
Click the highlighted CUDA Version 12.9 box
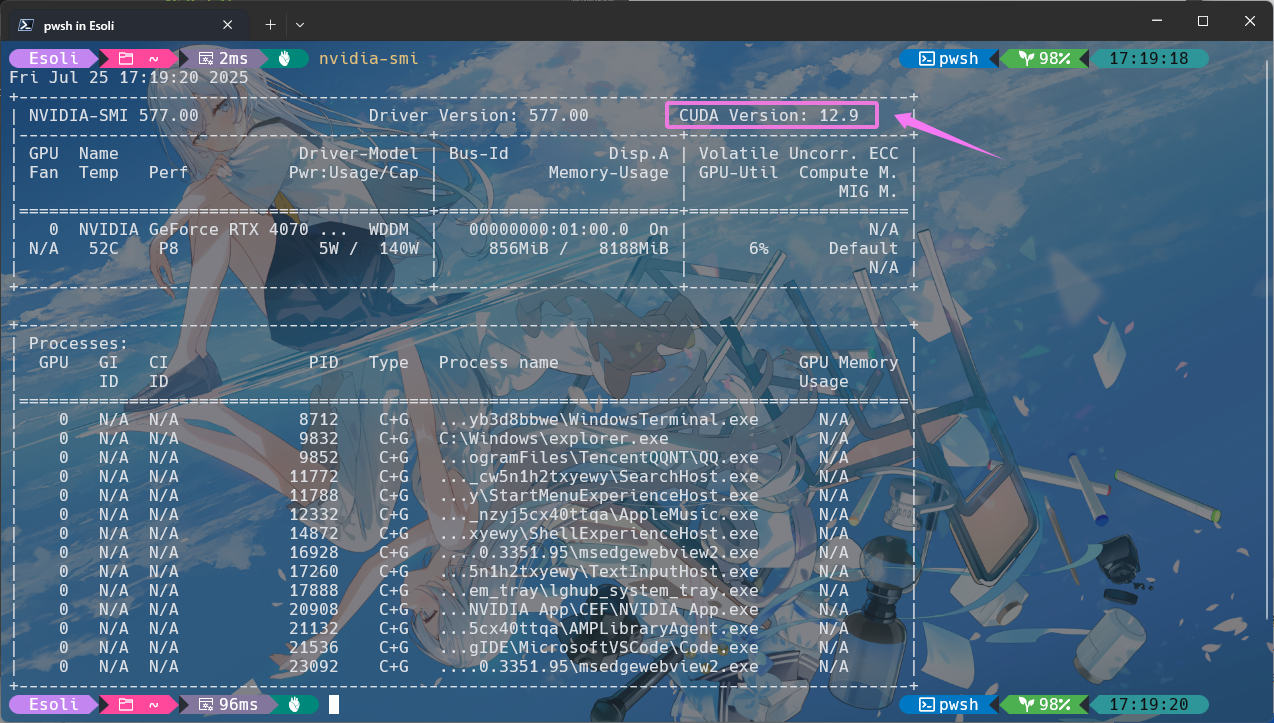coord(771,115)
